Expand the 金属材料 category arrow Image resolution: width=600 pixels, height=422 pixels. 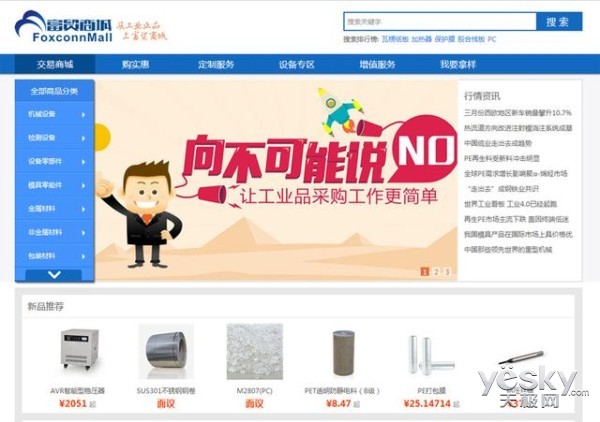83,209
